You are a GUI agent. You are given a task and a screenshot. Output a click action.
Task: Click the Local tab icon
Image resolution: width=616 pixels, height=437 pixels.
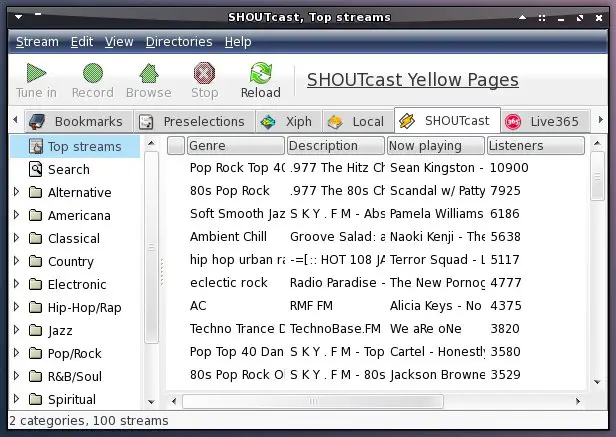pos(335,122)
